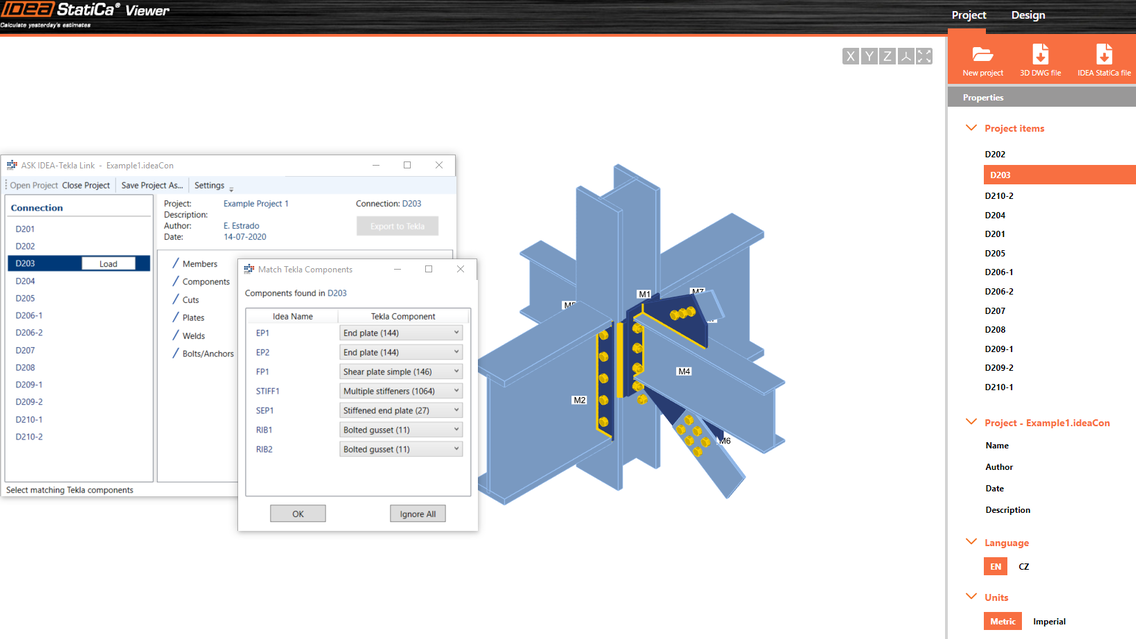Click the D203 link in Components found
The height and width of the screenshot is (639, 1136).
coord(337,293)
